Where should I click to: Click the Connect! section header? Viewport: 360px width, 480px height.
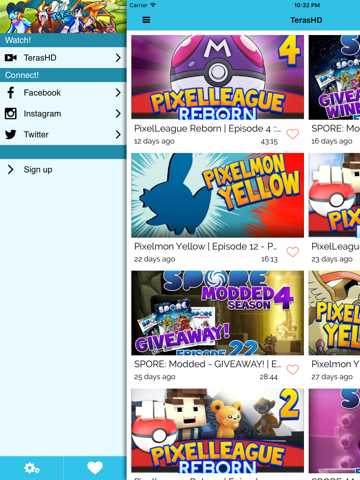63,75
